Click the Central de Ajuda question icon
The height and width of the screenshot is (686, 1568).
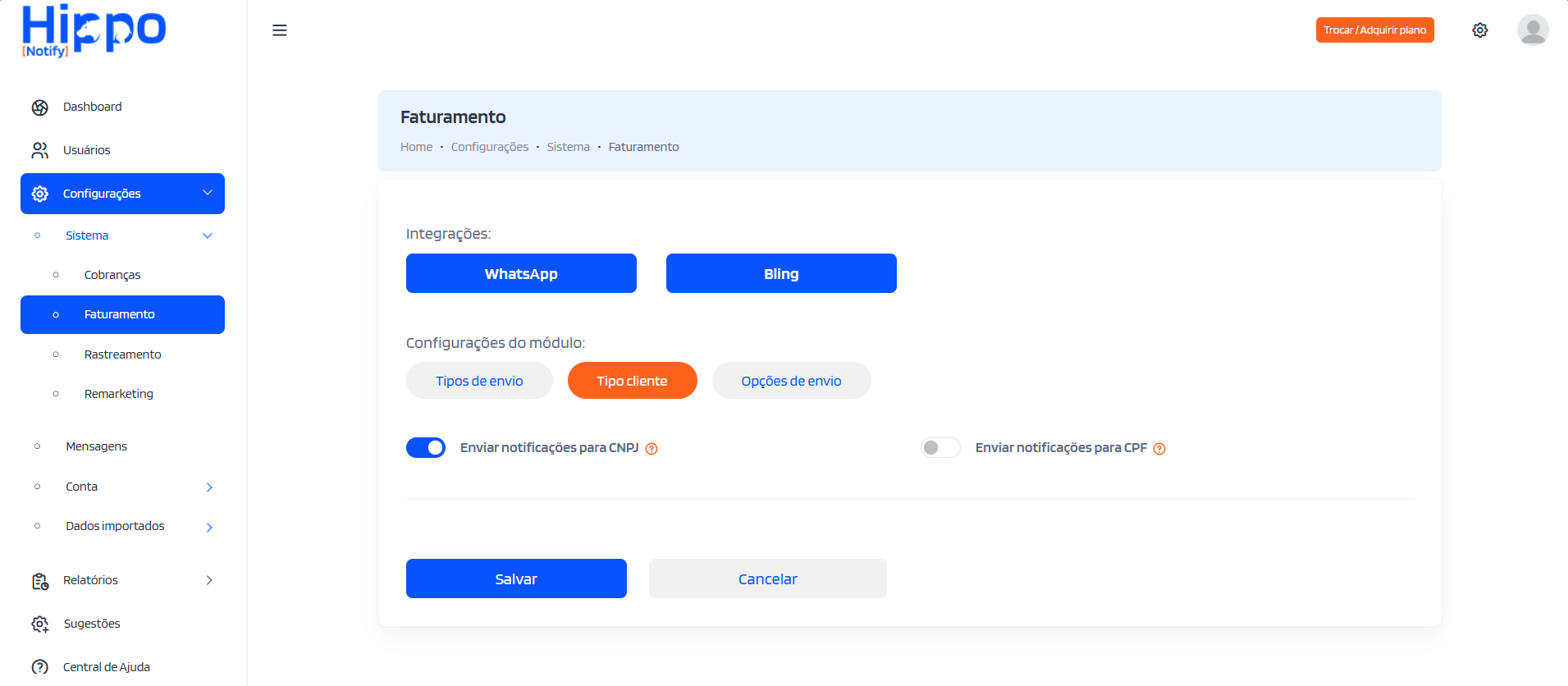point(39,667)
